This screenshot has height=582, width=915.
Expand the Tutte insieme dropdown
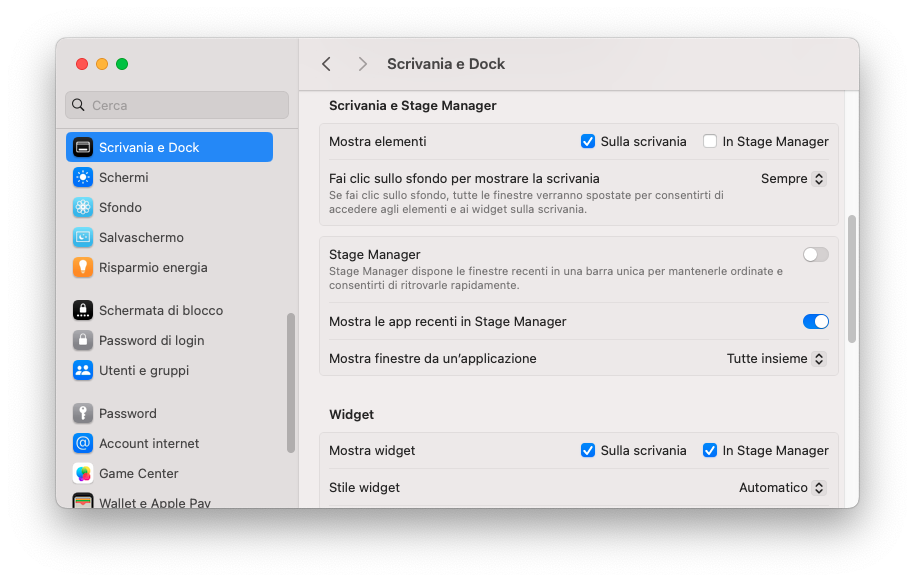pyautogui.click(x=776, y=359)
